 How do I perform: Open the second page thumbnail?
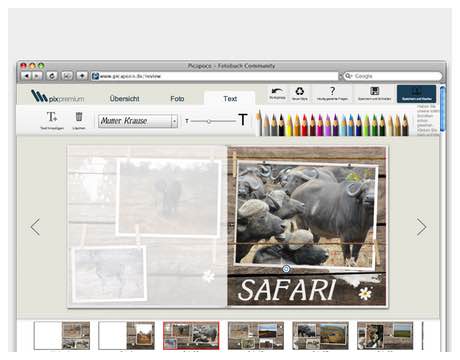pyautogui.click(x=127, y=335)
